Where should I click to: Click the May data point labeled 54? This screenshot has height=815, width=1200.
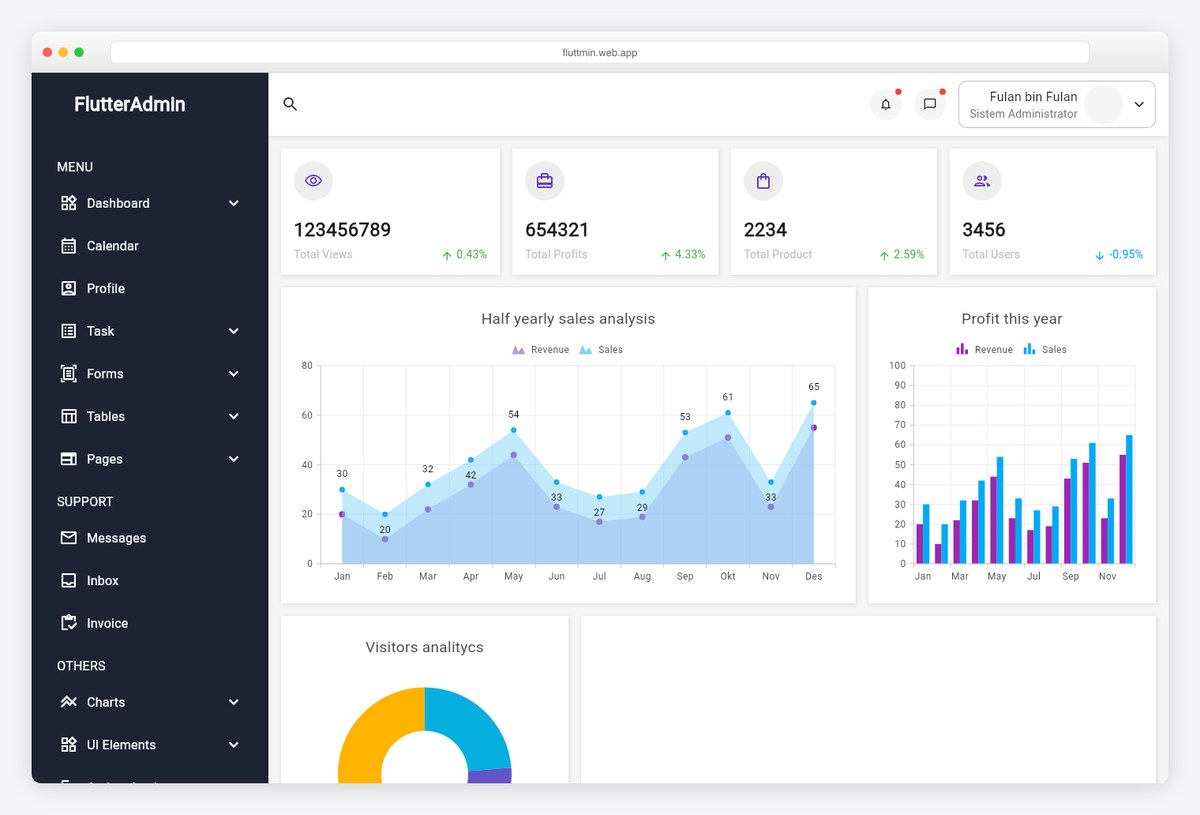point(514,430)
